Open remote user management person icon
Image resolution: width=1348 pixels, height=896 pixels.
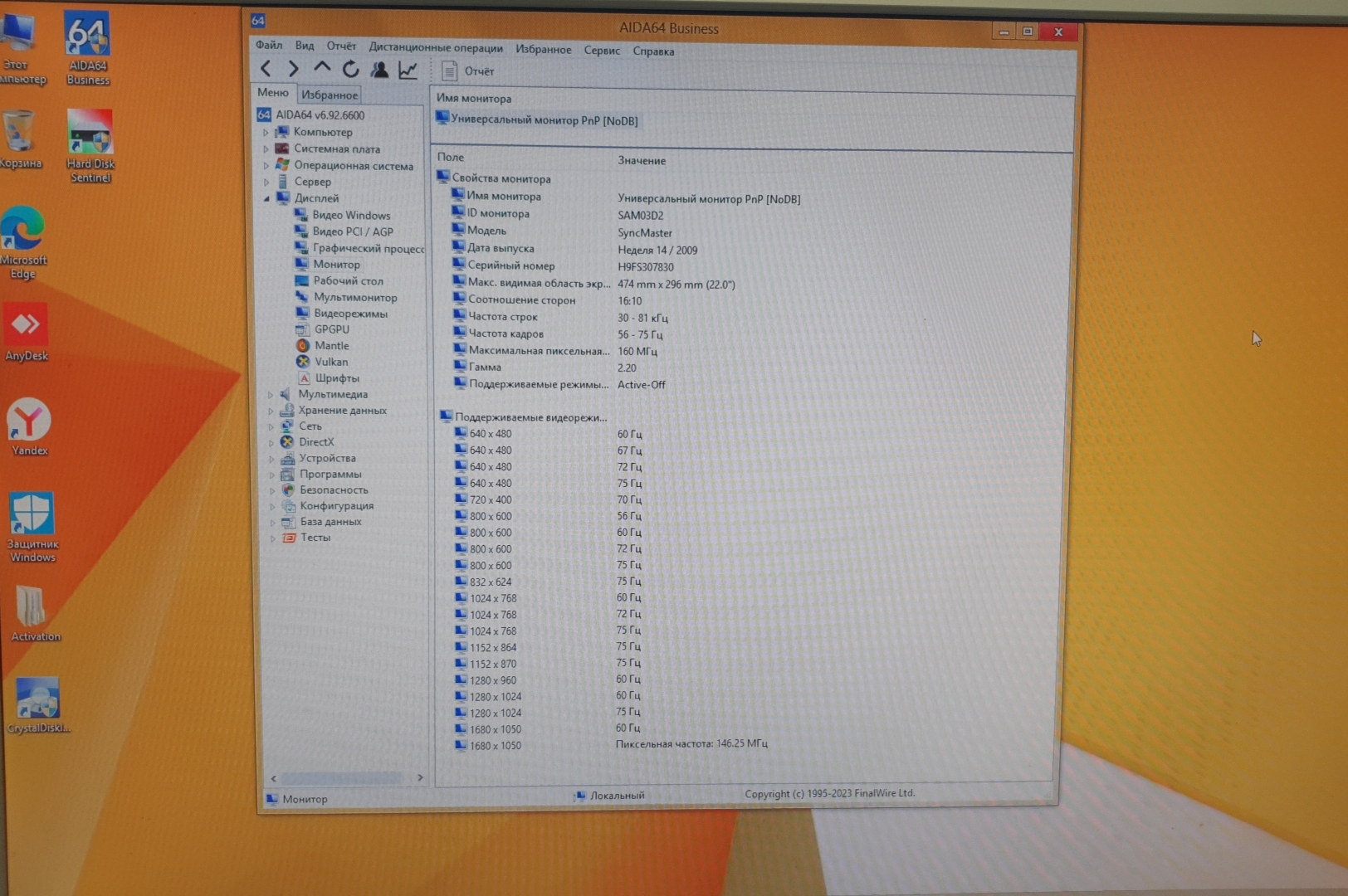379,70
